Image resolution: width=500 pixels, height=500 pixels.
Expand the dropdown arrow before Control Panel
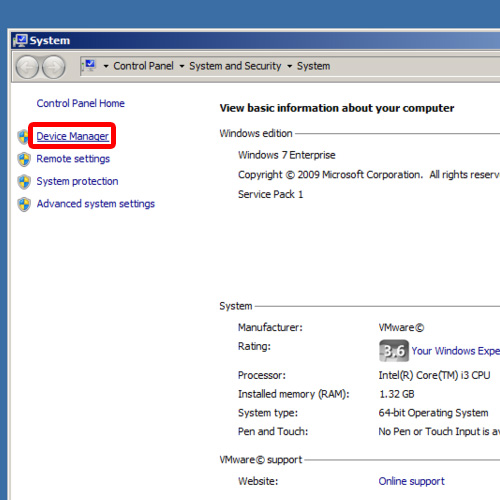click(x=106, y=66)
